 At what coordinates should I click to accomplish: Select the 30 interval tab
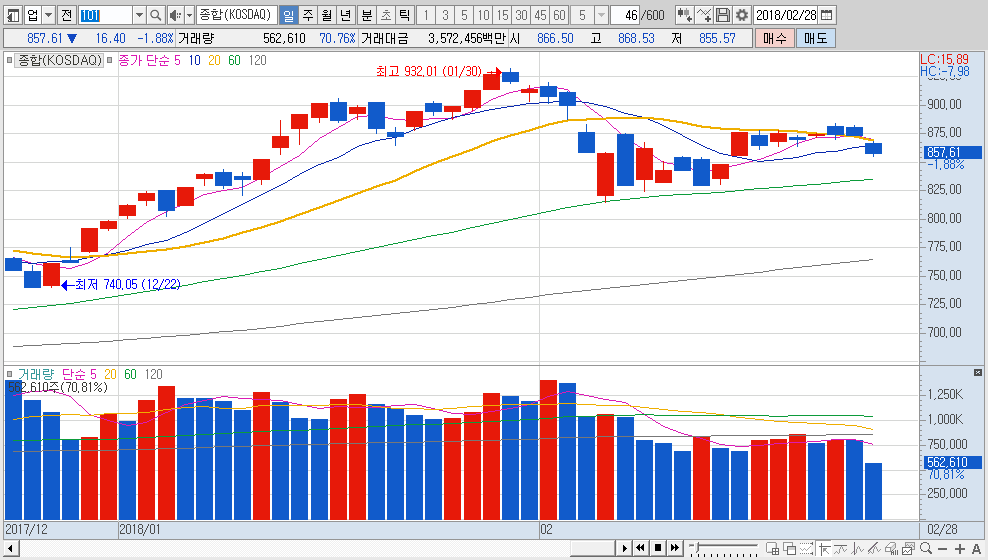(x=521, y=15)
